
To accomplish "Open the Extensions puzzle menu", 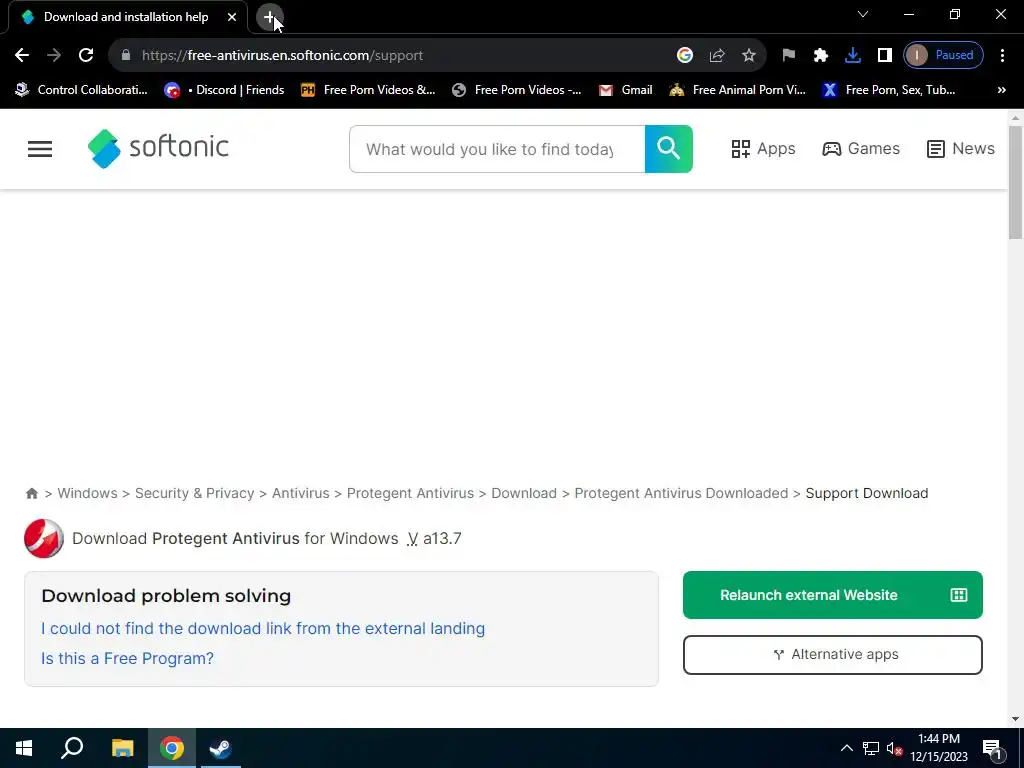I will coord(820,55).
